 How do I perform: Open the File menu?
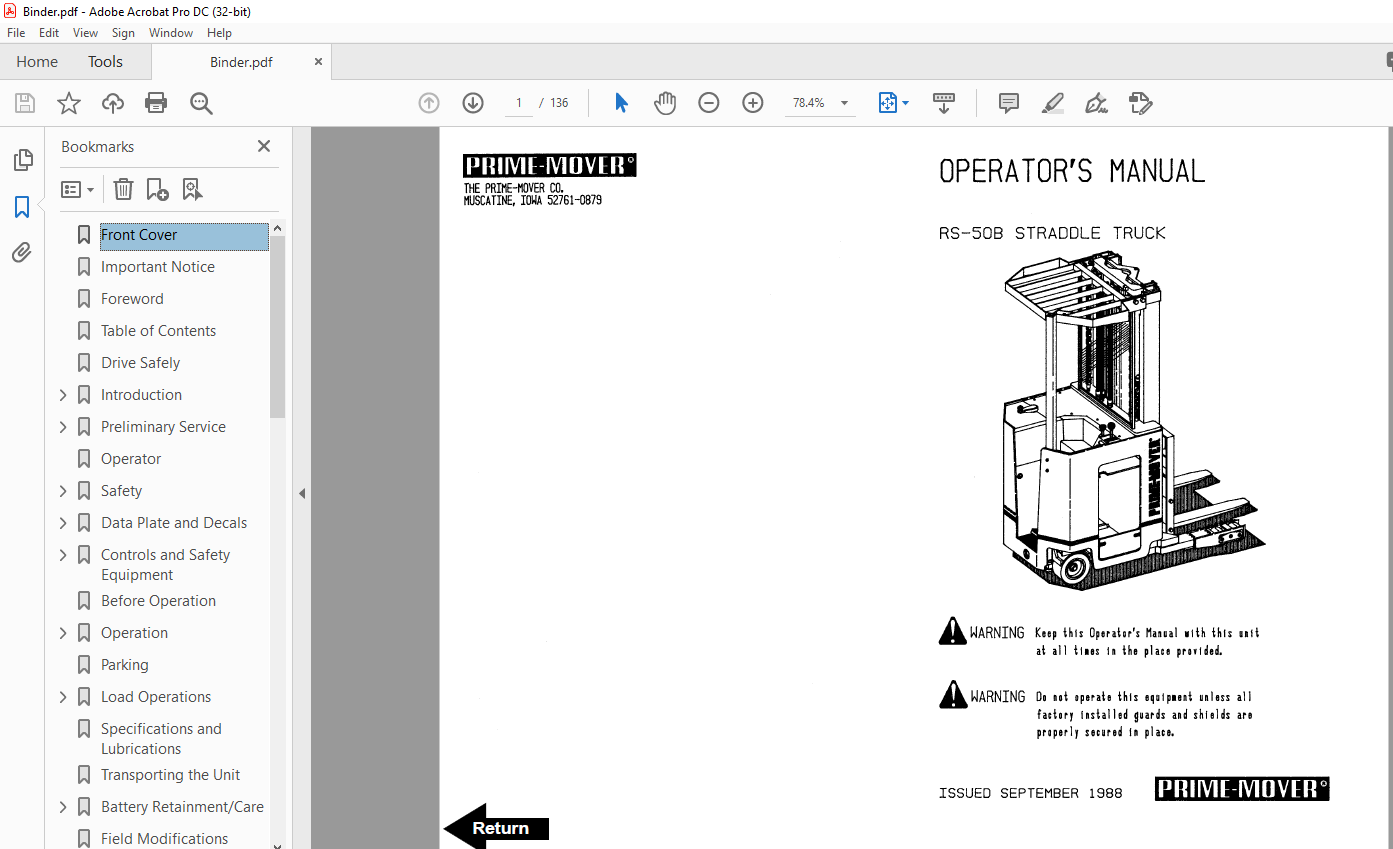tap(16, 33)
